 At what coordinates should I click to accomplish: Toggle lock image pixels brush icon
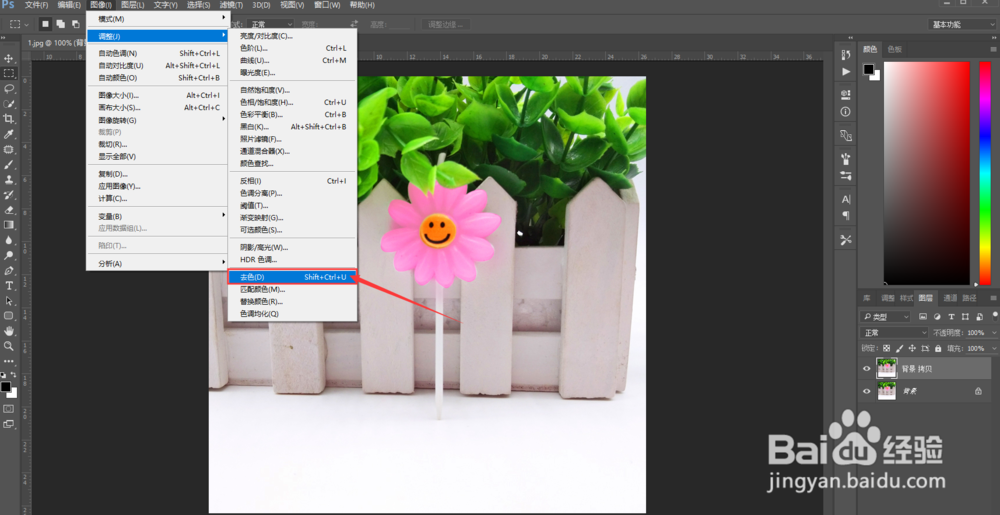point(899,349)
